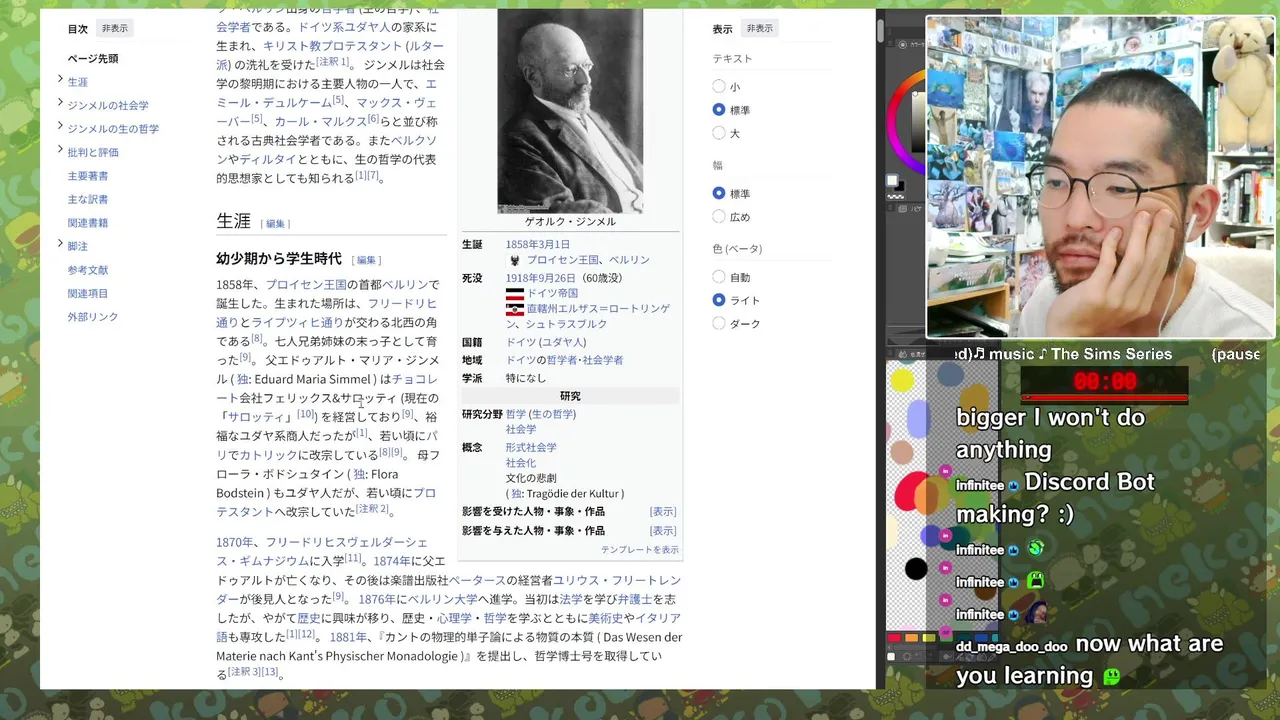Open the チョコレート link
Image resolution: width=1280 pixels, height=720 pixels.
[327, 388]
